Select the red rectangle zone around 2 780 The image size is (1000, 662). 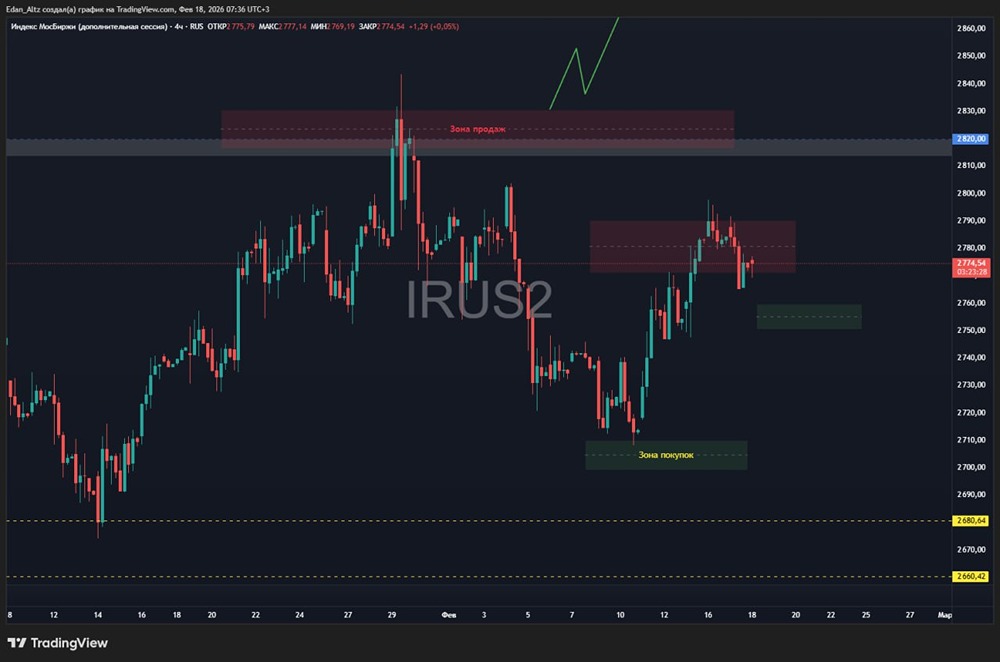[692, 246]
